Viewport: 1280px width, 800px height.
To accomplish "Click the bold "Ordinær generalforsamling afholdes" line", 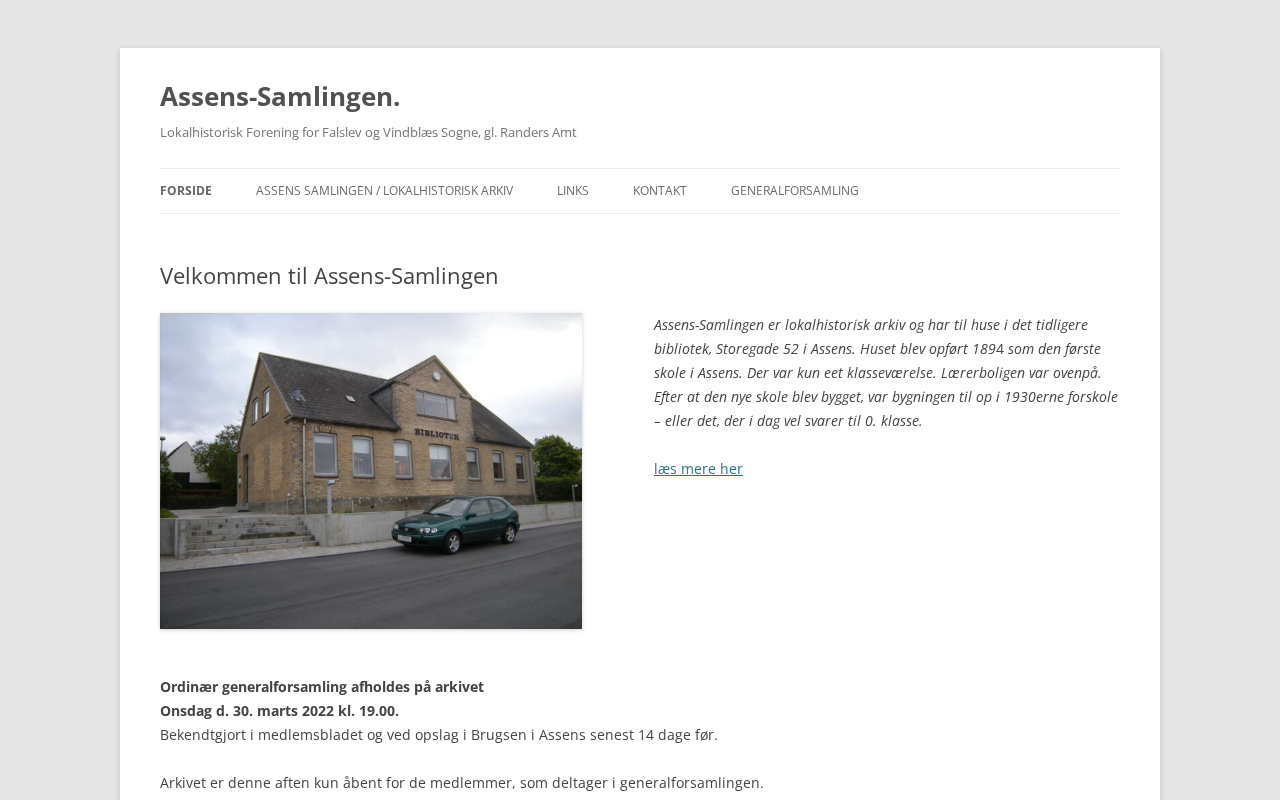I will (x=322, y=686).
